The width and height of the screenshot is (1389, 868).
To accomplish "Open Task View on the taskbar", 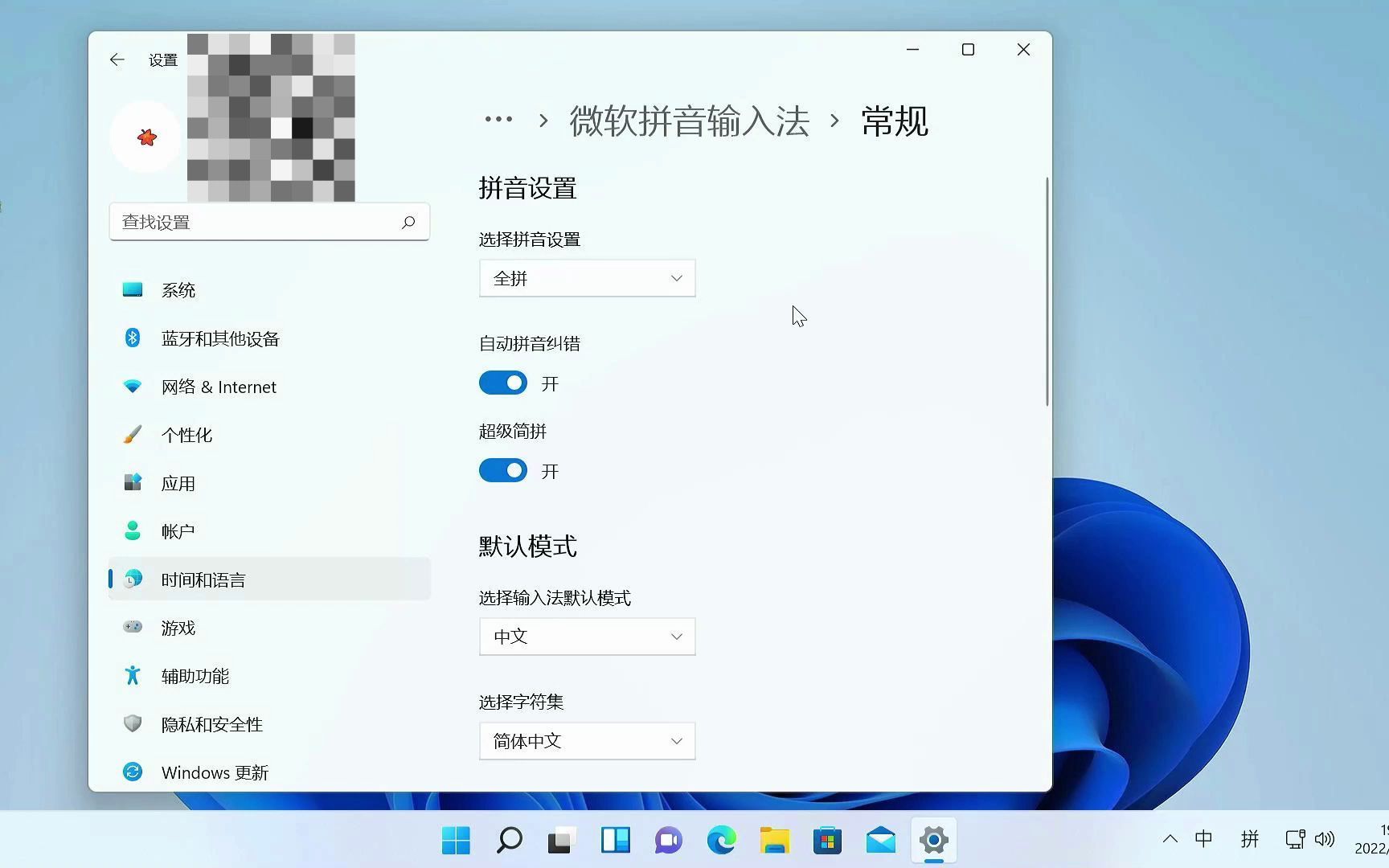I will 562,841.
